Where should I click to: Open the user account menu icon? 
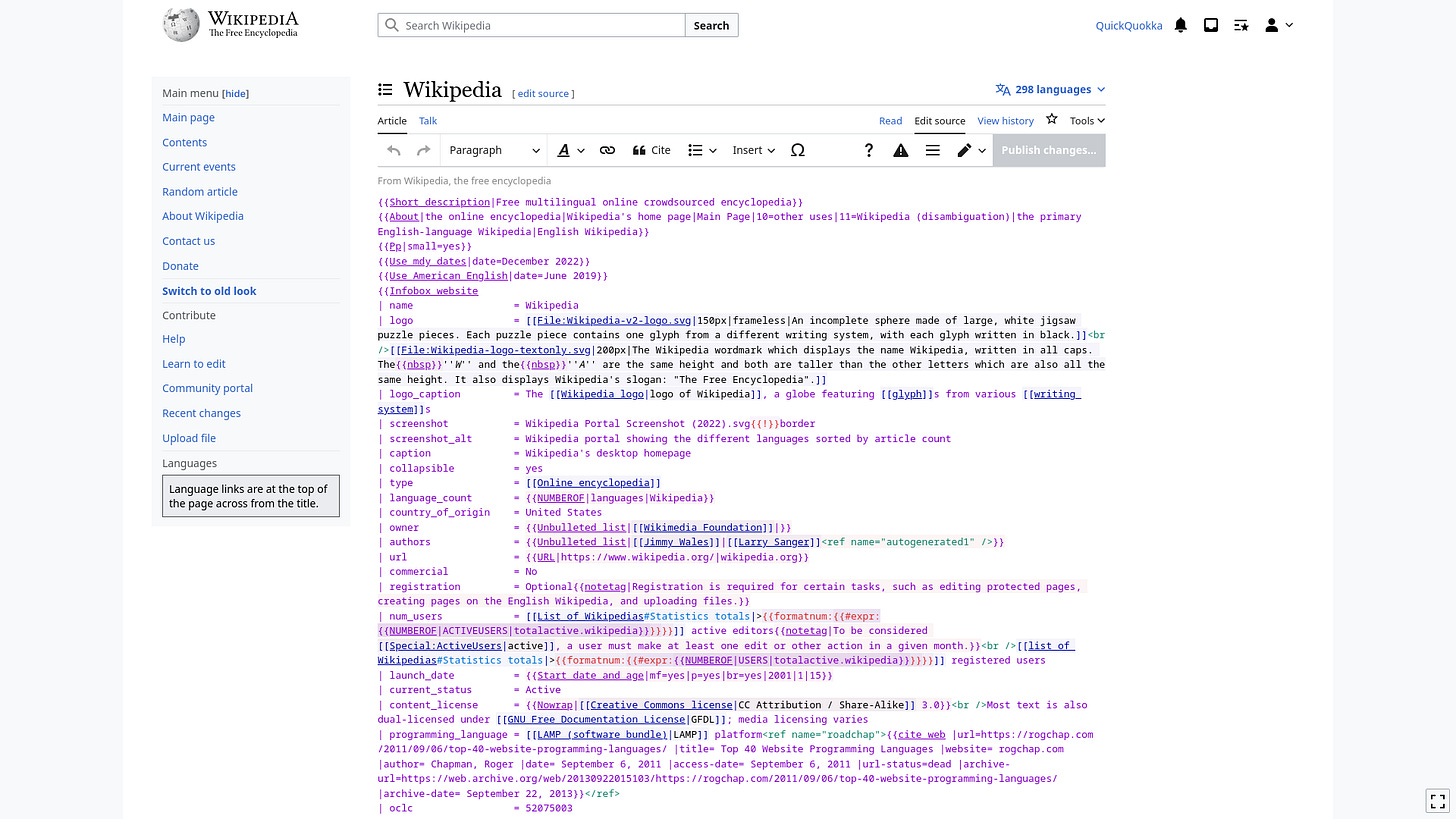(1279, 25)
